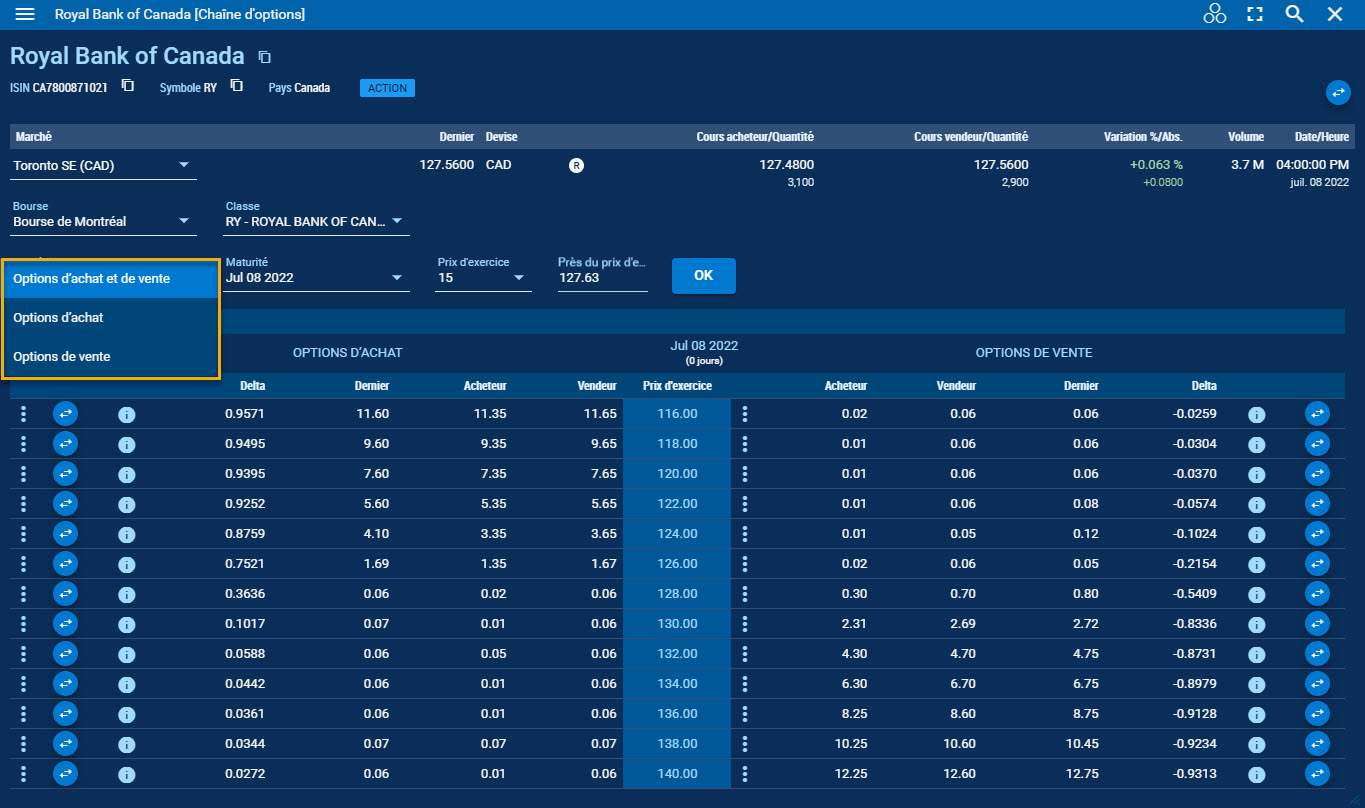Screen dimensions: 1365x808
Task: Open the hamburger main menu
Action: pyautogui.click(x=25, y=14)
